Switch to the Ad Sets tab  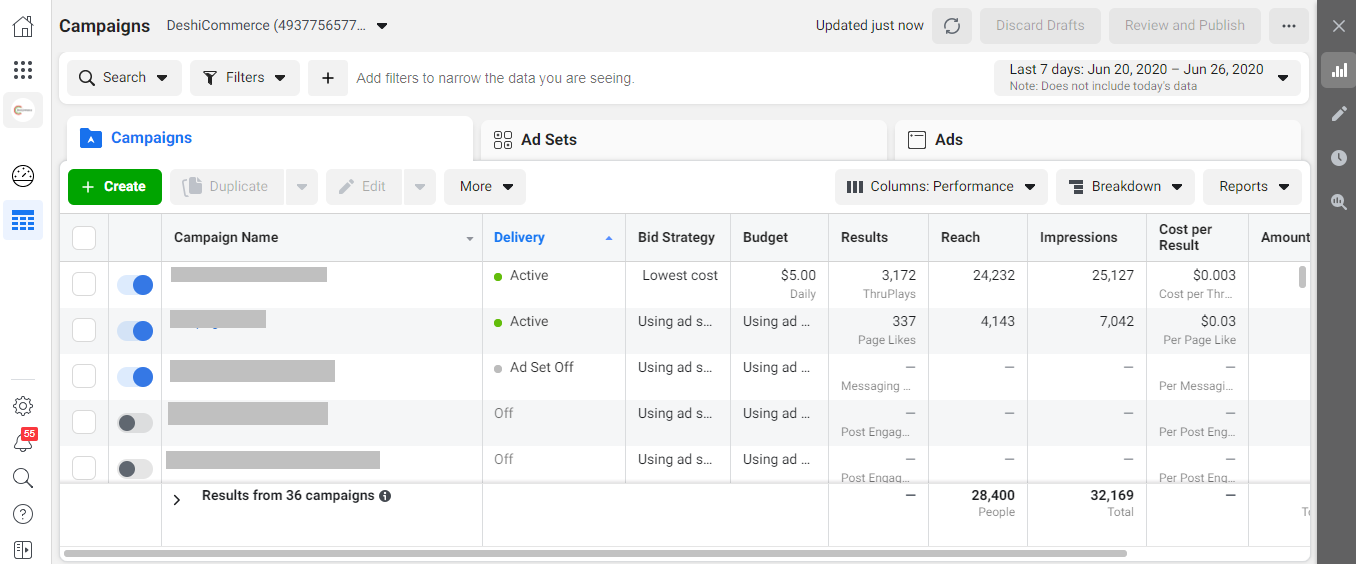[x=683, y=140]
